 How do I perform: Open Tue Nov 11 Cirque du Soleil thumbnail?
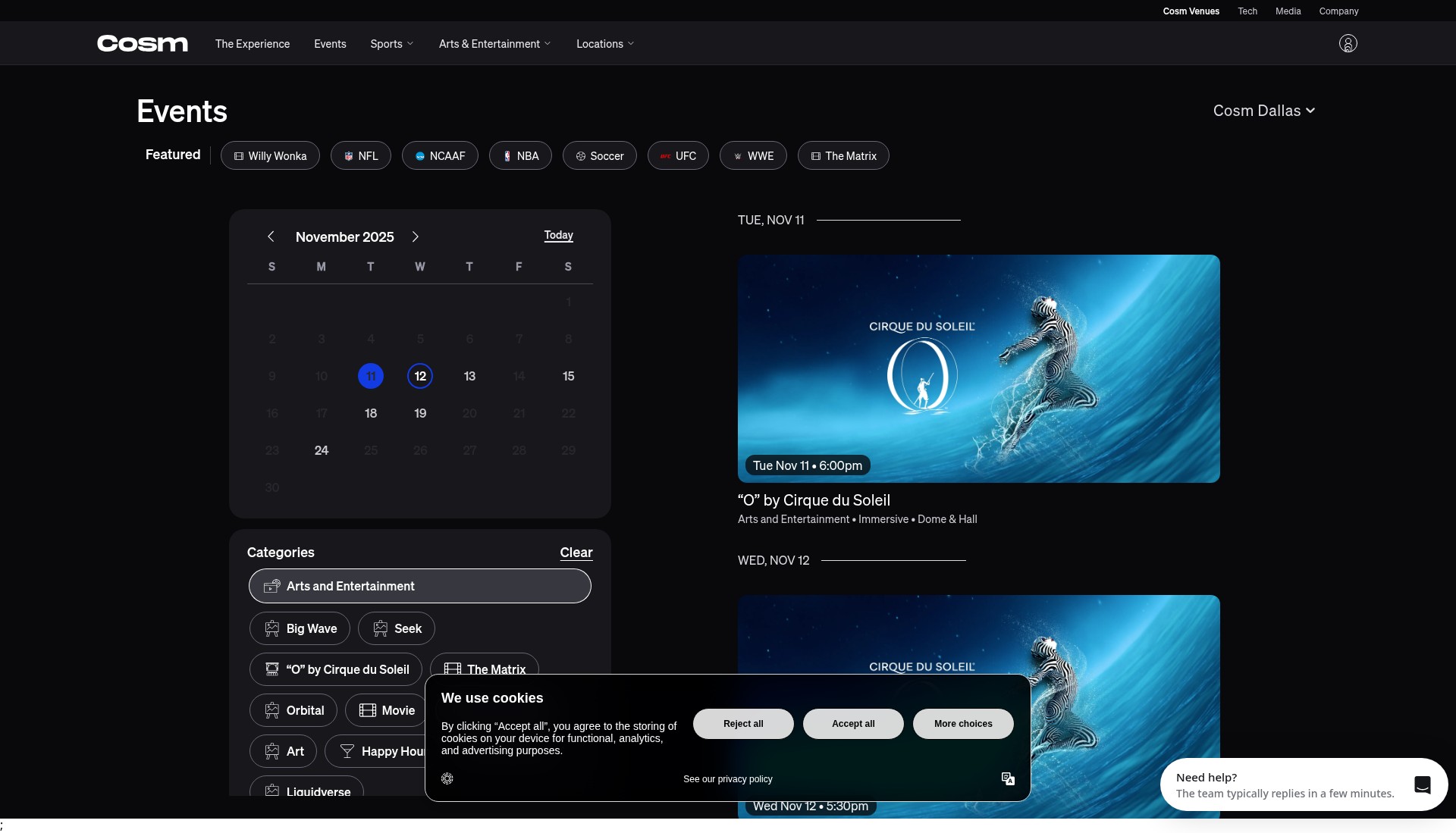(978, 368)
